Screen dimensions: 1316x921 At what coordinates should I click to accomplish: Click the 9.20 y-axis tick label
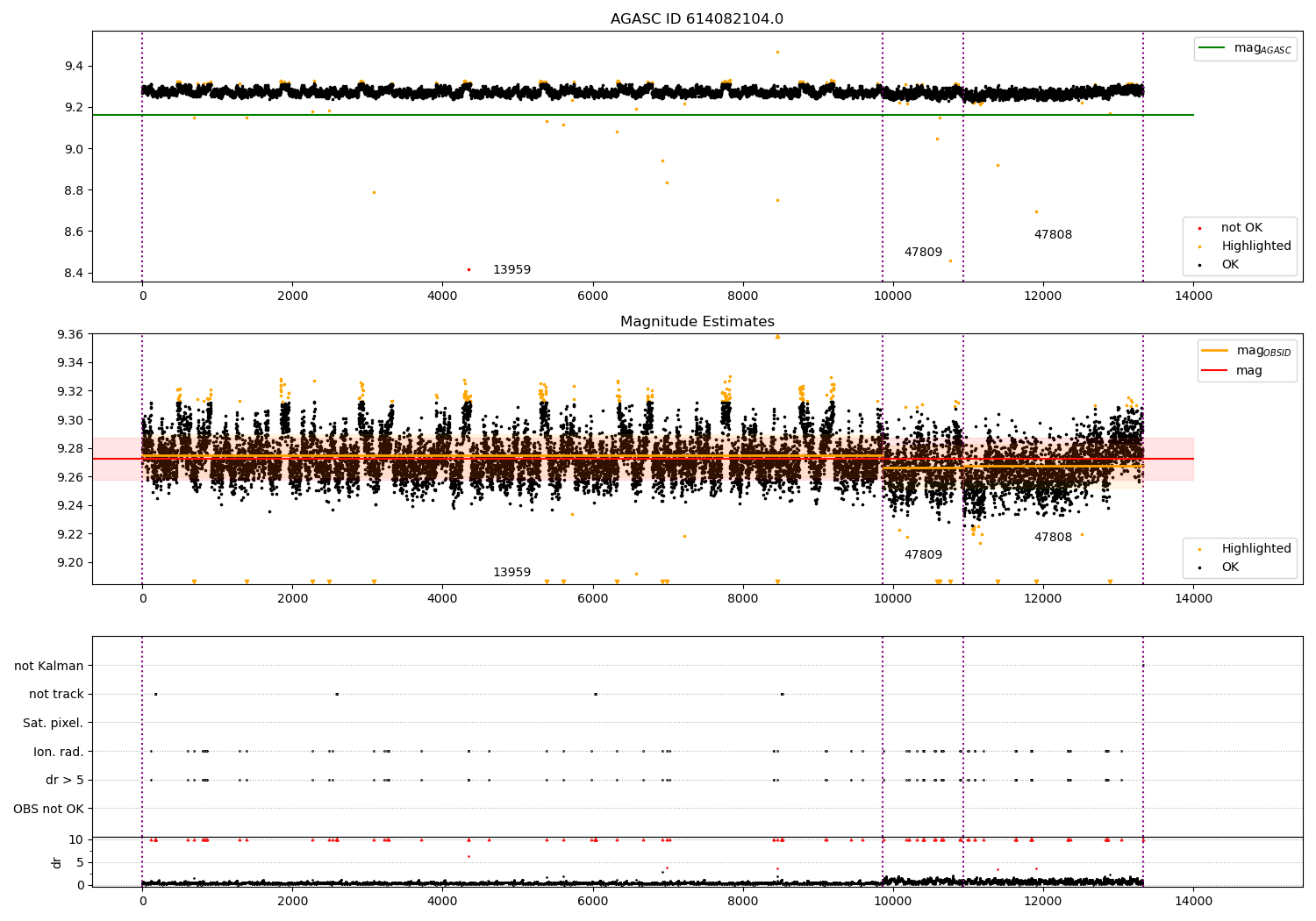pyautogui.click(x=70, y=563)
